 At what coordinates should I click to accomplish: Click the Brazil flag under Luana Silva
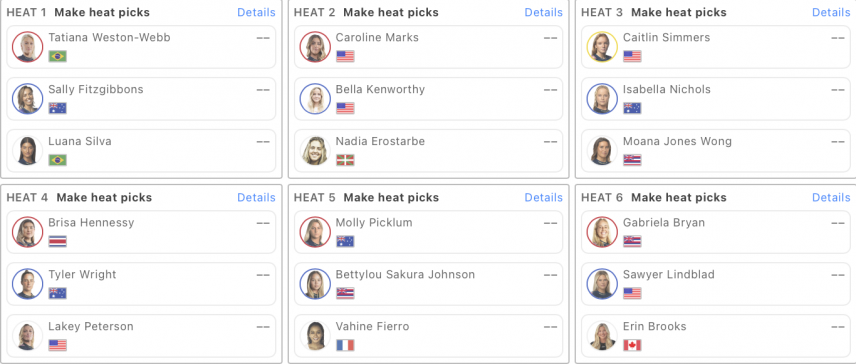pos(57,160)
